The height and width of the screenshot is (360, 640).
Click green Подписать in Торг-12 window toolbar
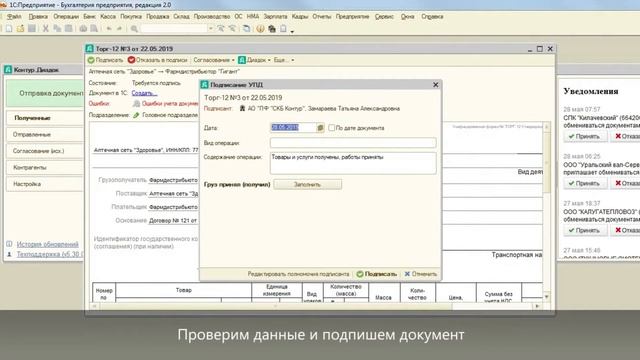click(x=105, y=60)
